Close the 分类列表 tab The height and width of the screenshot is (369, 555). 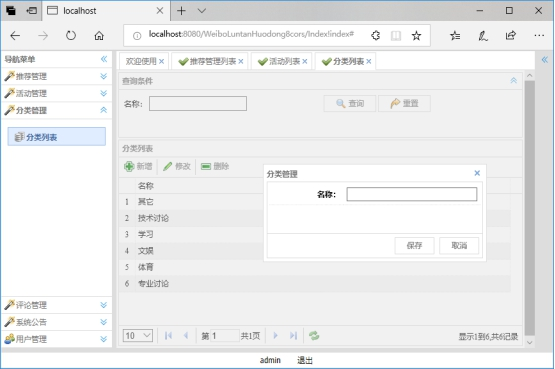[369, 61]
